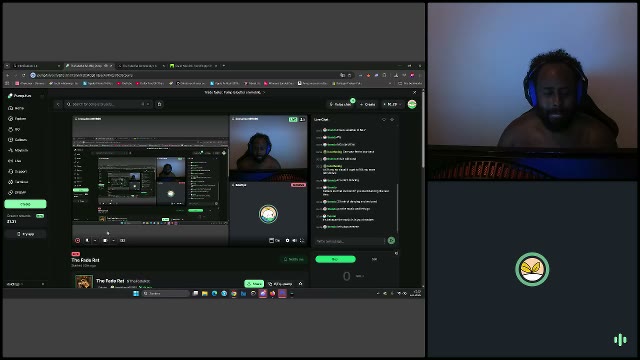This screenshot has height=360, width=640.
Task: Click the round avatar in the dark right tile
Action: pos(532,269)
